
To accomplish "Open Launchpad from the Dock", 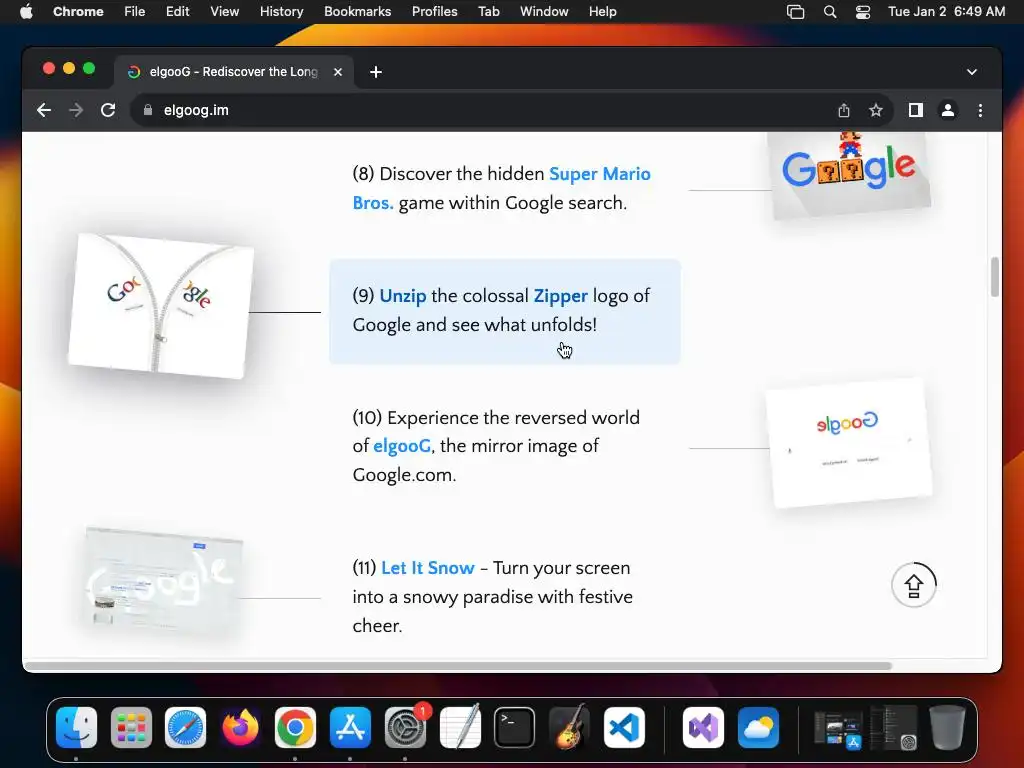I will (x=131, y=728).
